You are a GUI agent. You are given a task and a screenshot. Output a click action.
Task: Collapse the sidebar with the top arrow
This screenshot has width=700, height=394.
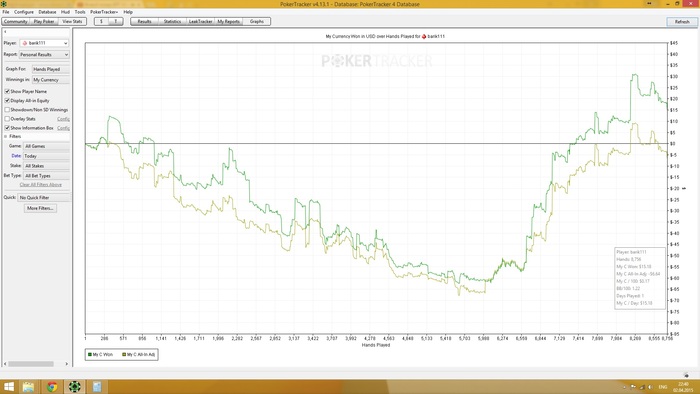[5, 32]
